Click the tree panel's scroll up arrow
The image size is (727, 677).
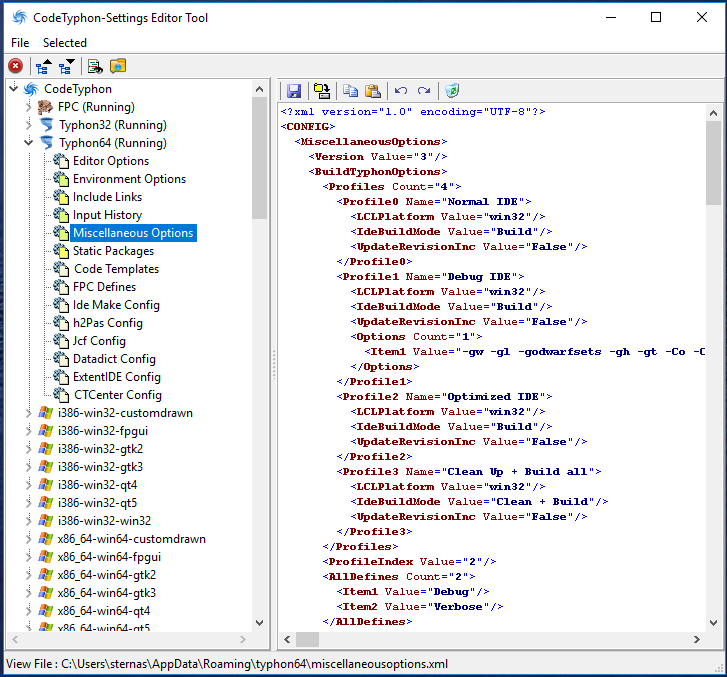point(260,89)
